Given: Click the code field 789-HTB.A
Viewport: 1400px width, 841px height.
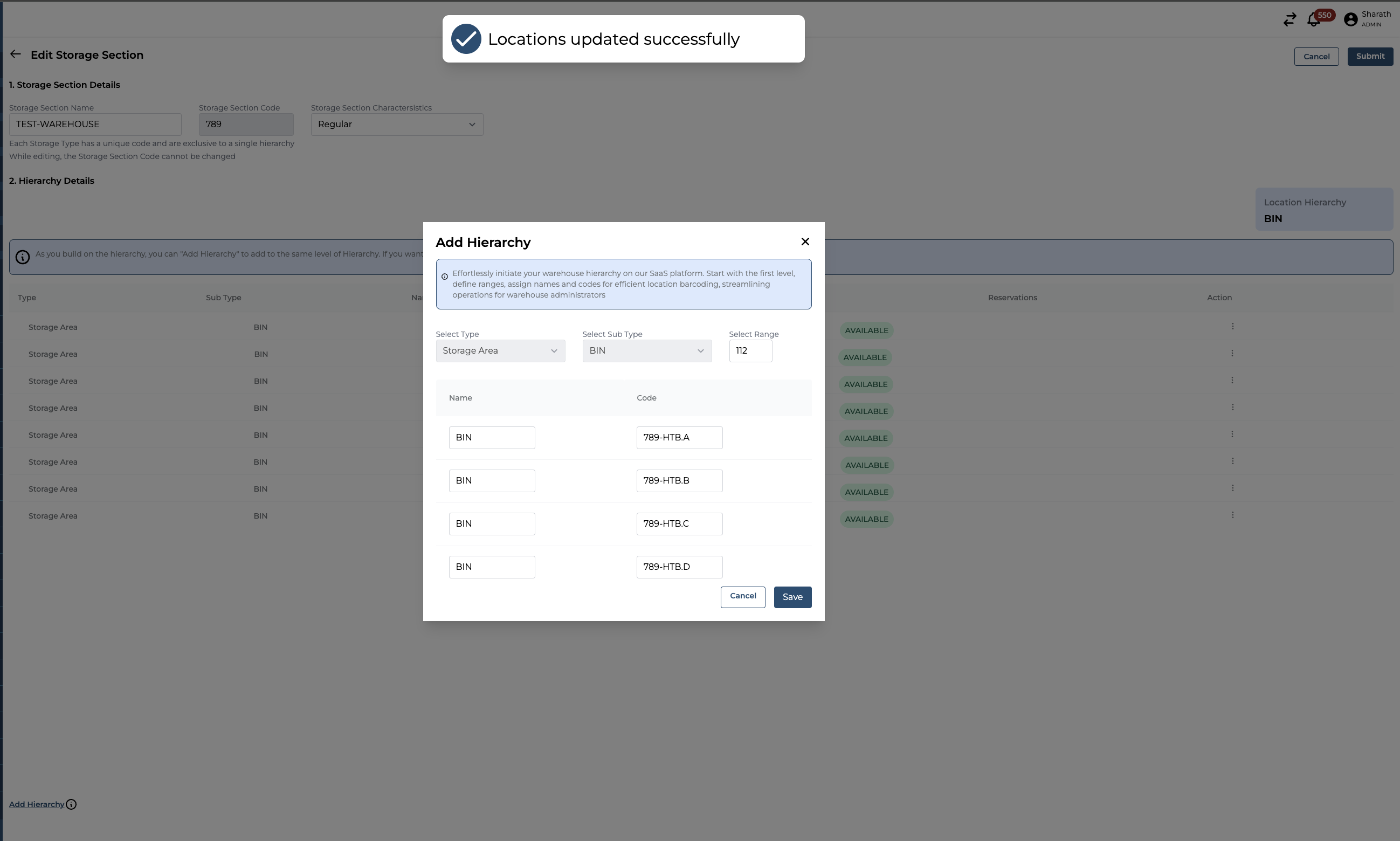Looking at the screenshot, I should click(679, 438).
